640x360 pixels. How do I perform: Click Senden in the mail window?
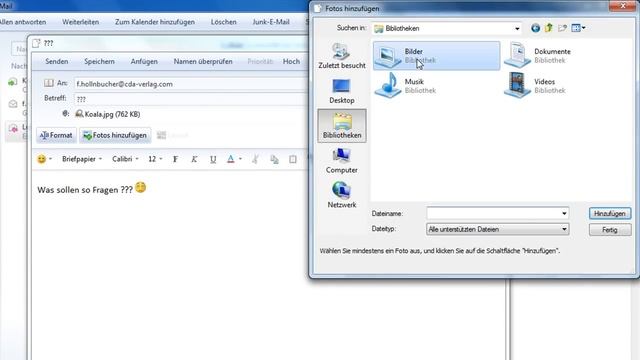pos(57,61)
